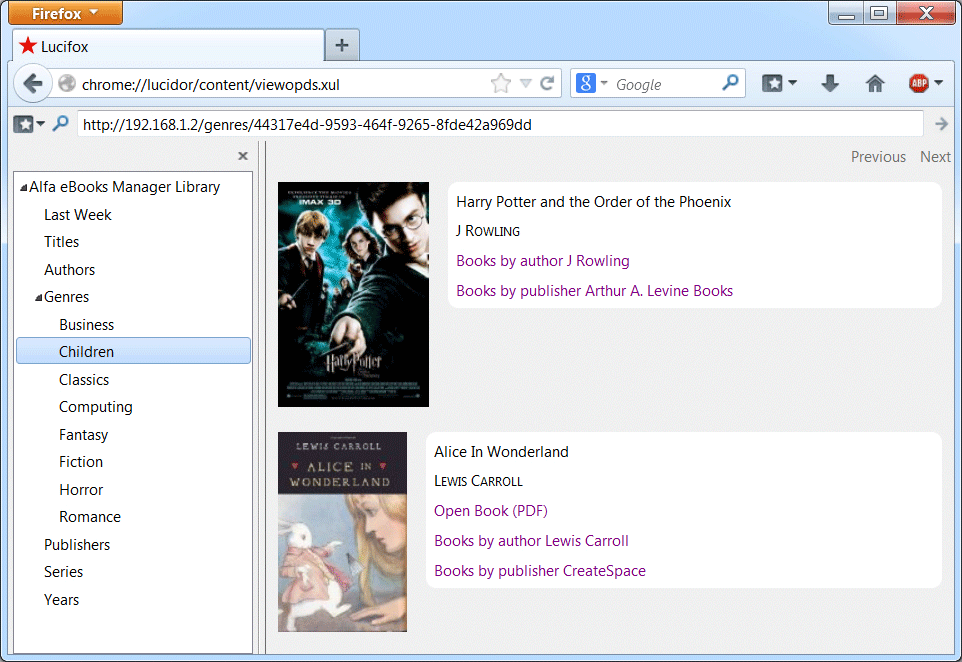Click the browser back arrow button

(31, 84)
